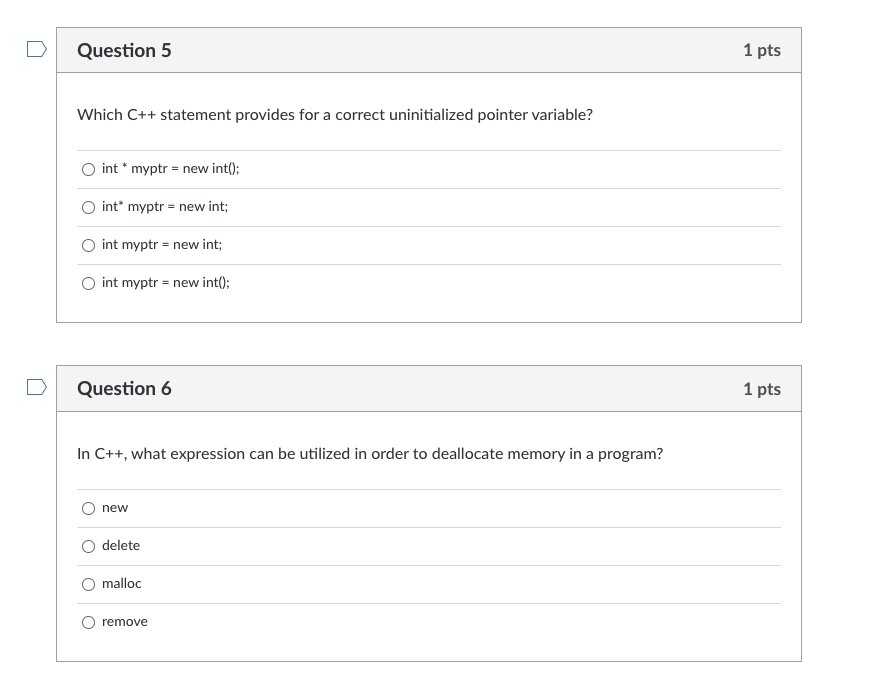This screenshot has width=890, height=680.
Task: Click the "remove" answer text label
Action: tap(124, 622)
